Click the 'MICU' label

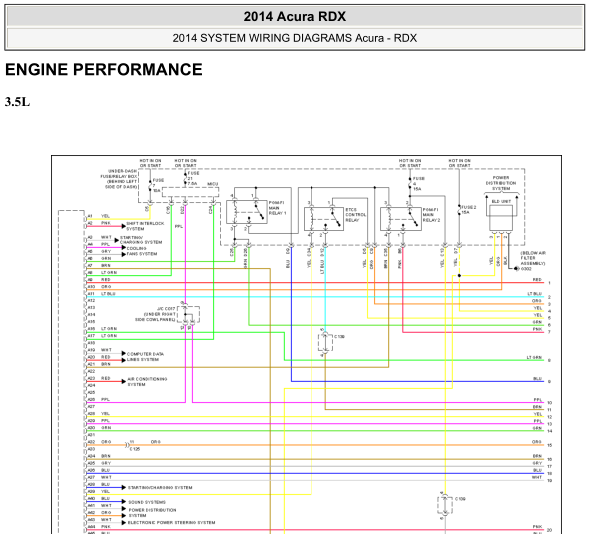tap(213, 184)
